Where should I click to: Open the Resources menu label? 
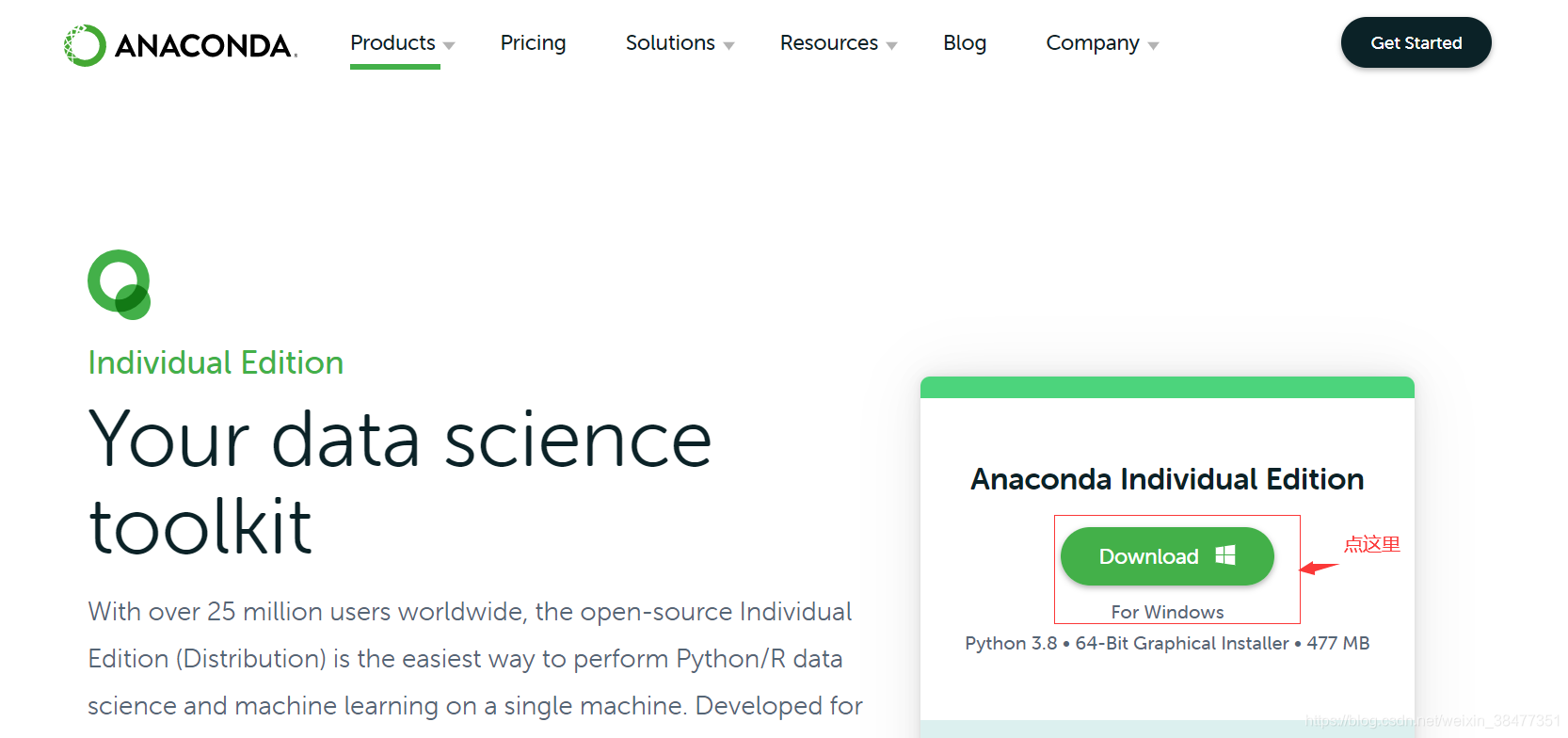point(828,43)
